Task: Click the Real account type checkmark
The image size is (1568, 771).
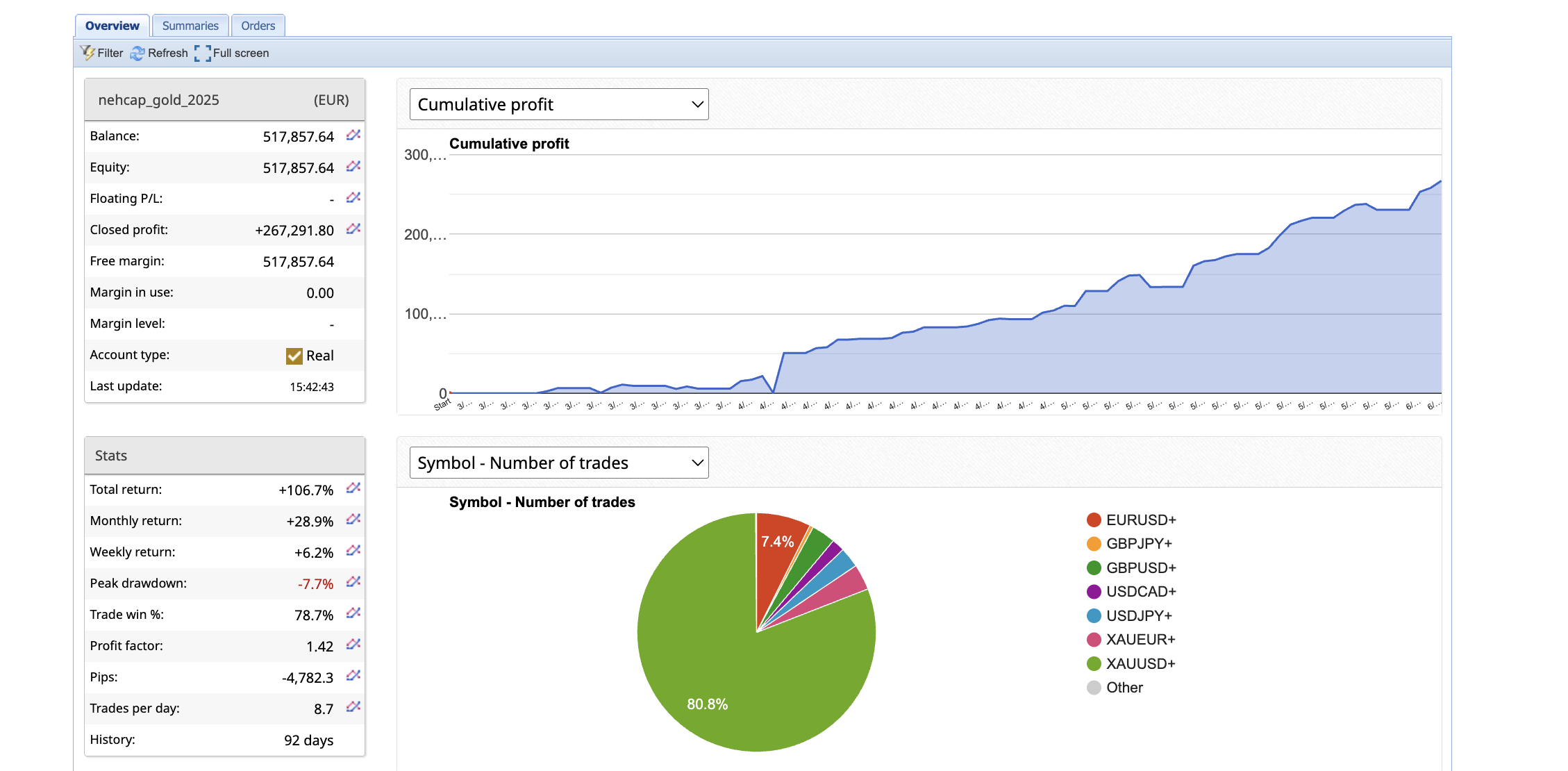Action: click(x=294, y=356)
